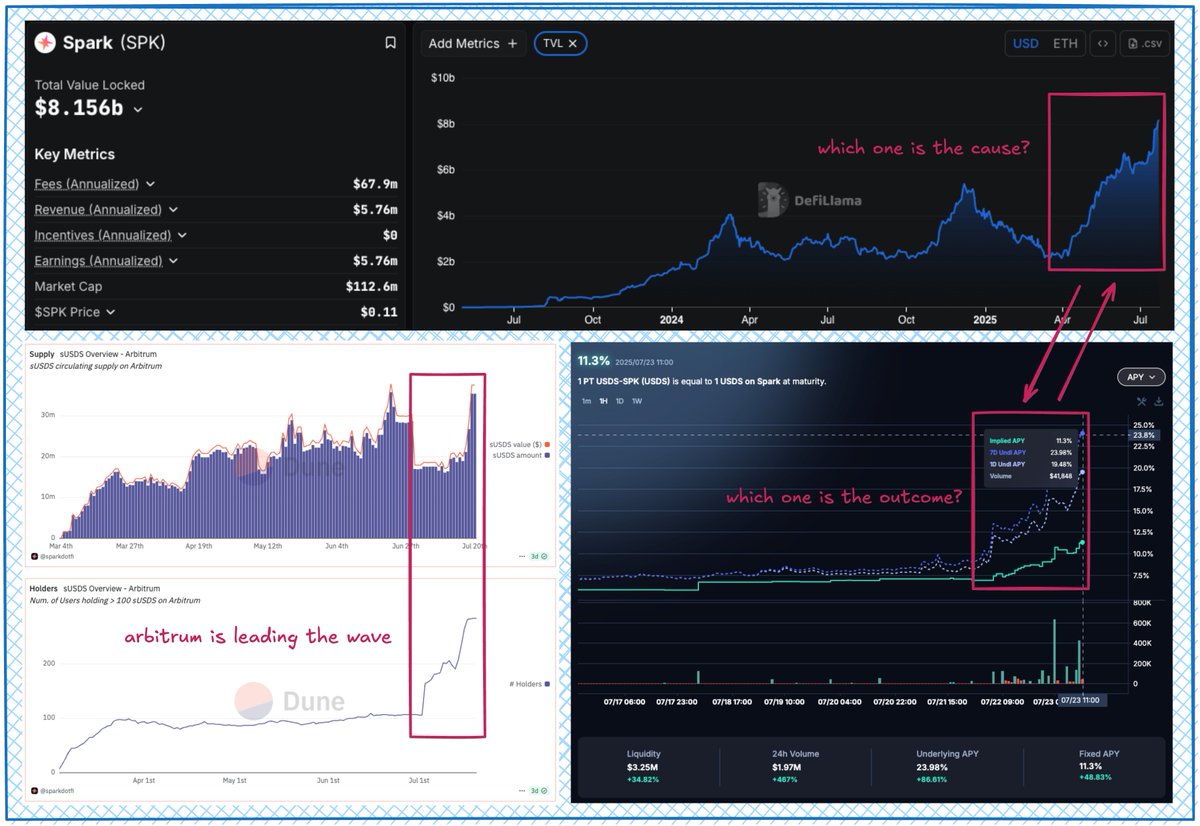Open the @sparkdotfi link under Holders chart
Screen dimensions: 1200x826
(x=56, y=790)
